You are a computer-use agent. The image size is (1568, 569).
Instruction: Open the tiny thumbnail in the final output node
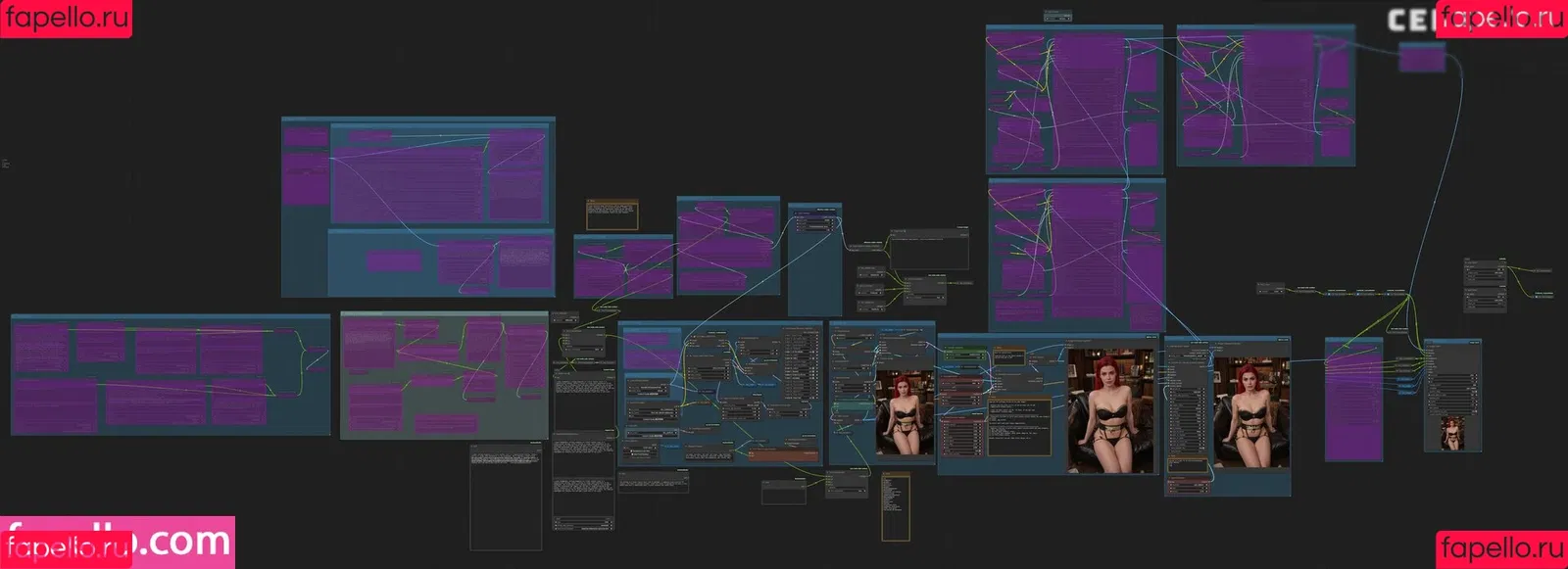[x=1452, y=432]
